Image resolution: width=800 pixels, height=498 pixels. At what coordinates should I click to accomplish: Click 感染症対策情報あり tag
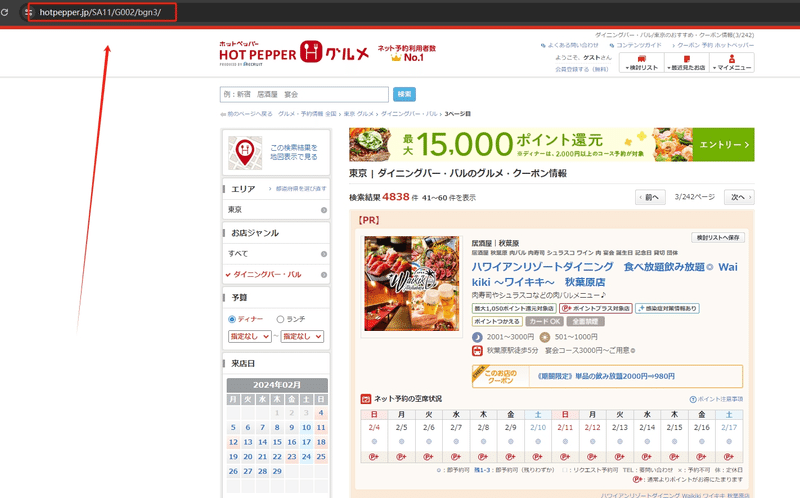point(667,309)
